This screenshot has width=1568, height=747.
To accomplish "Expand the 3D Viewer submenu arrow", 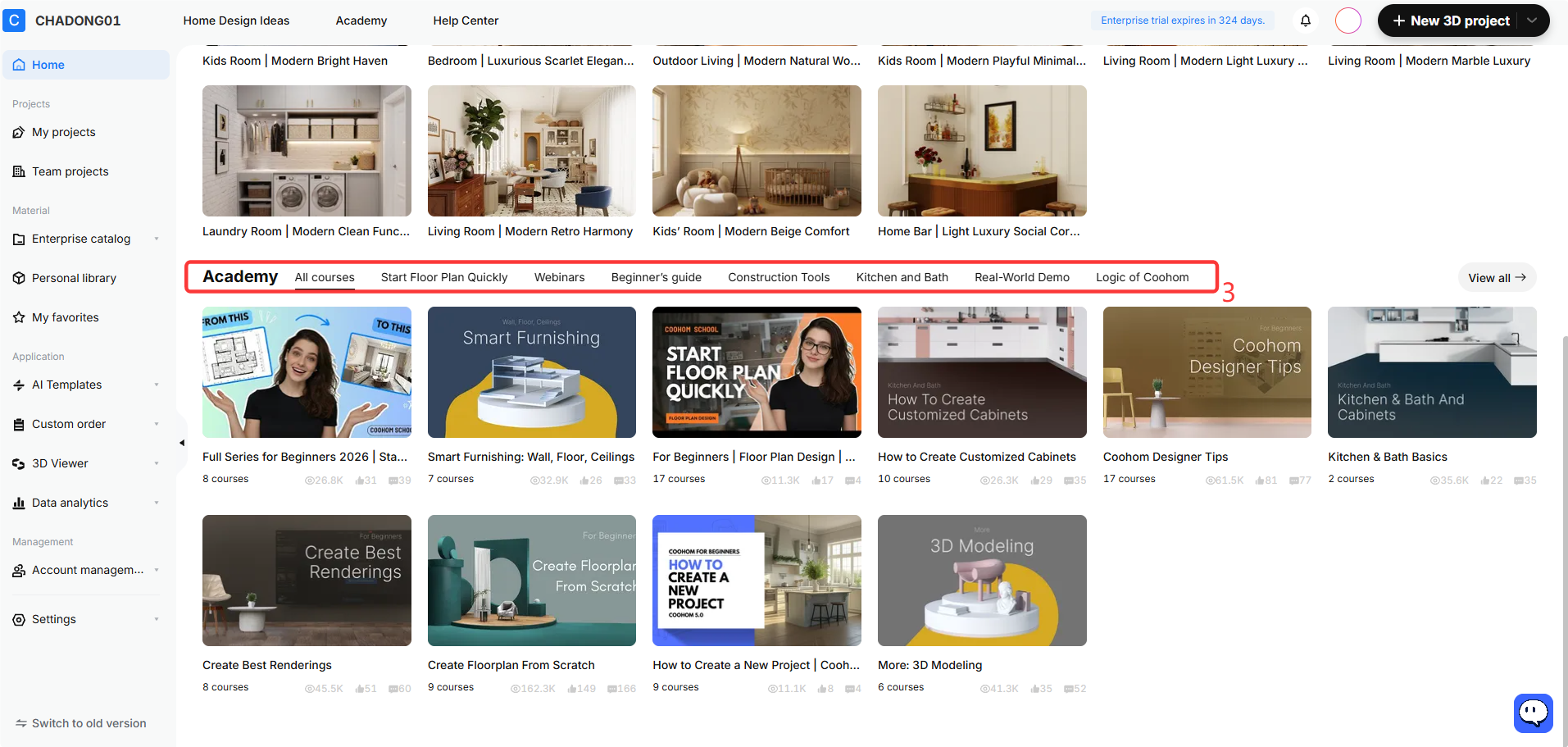I will [157, 463].
